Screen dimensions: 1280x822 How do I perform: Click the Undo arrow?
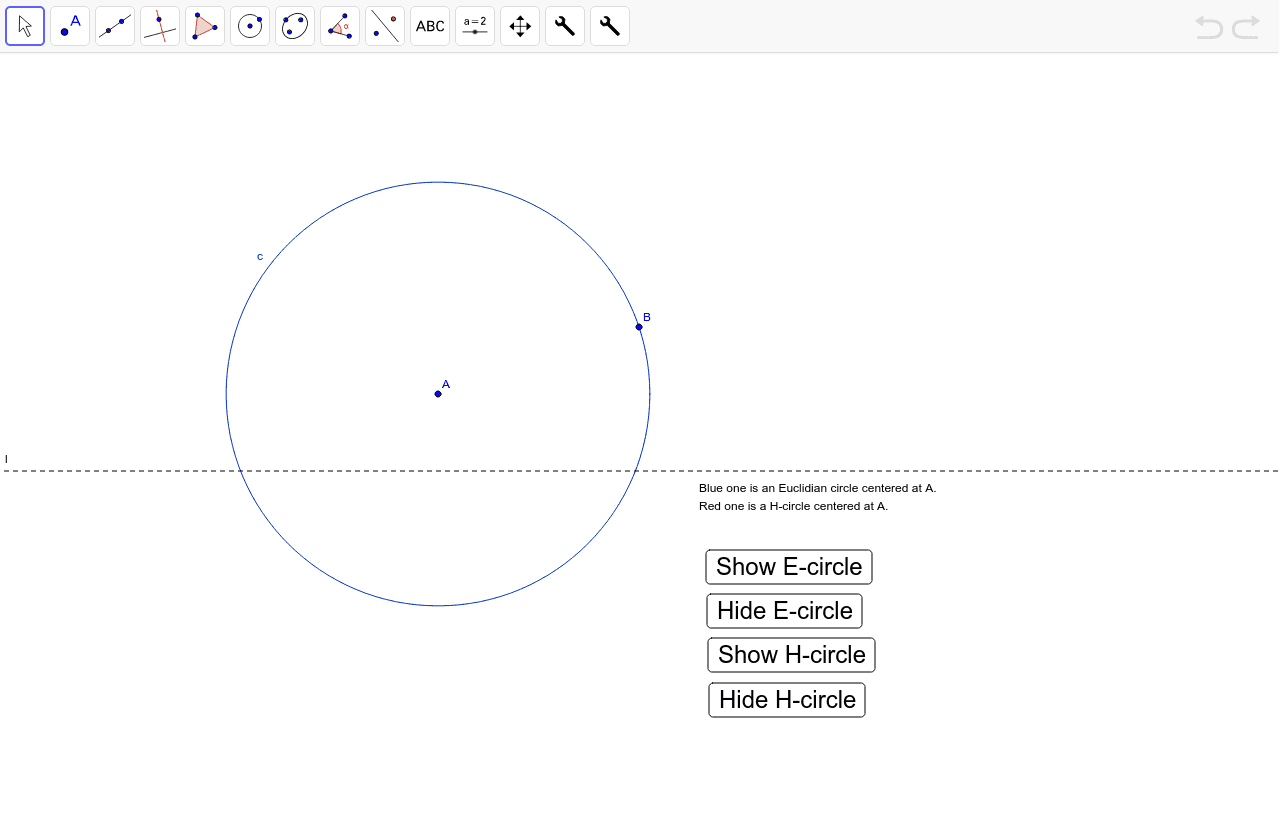1209,27
